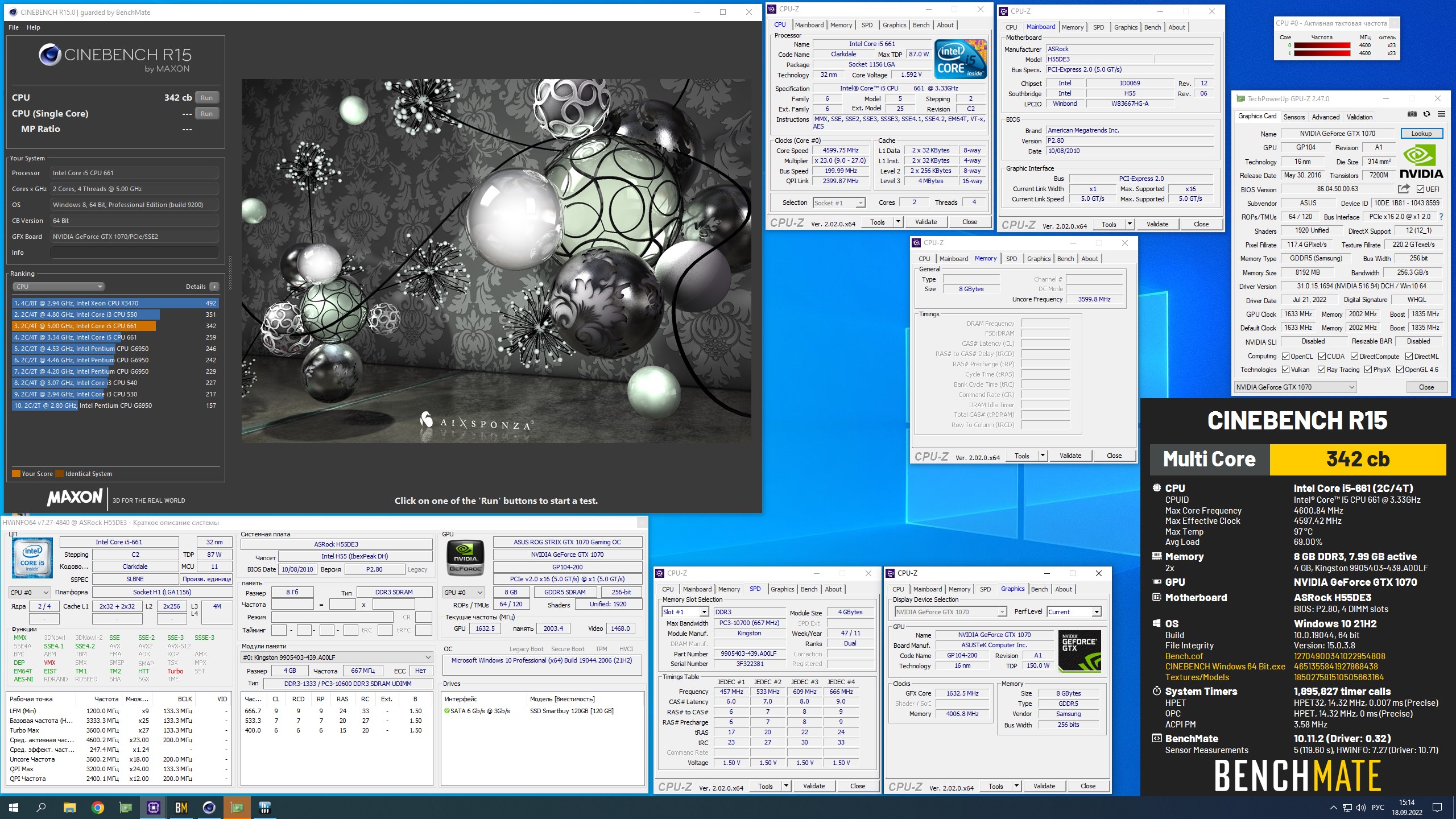The image size is (1456, 819).
Task: Open Google Chrome from the taskbar
Action: (x=98, y=807)
